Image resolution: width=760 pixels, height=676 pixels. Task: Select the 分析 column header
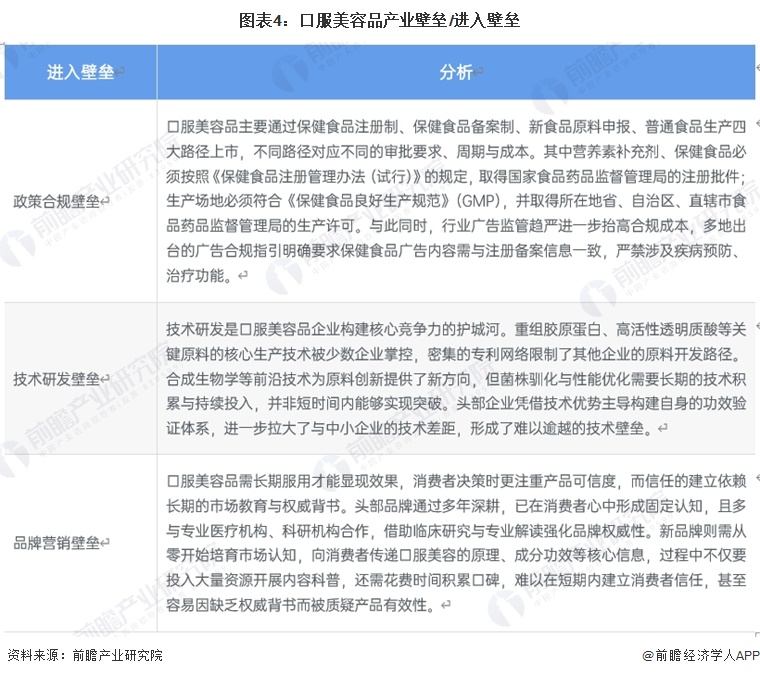coord(456,72)
